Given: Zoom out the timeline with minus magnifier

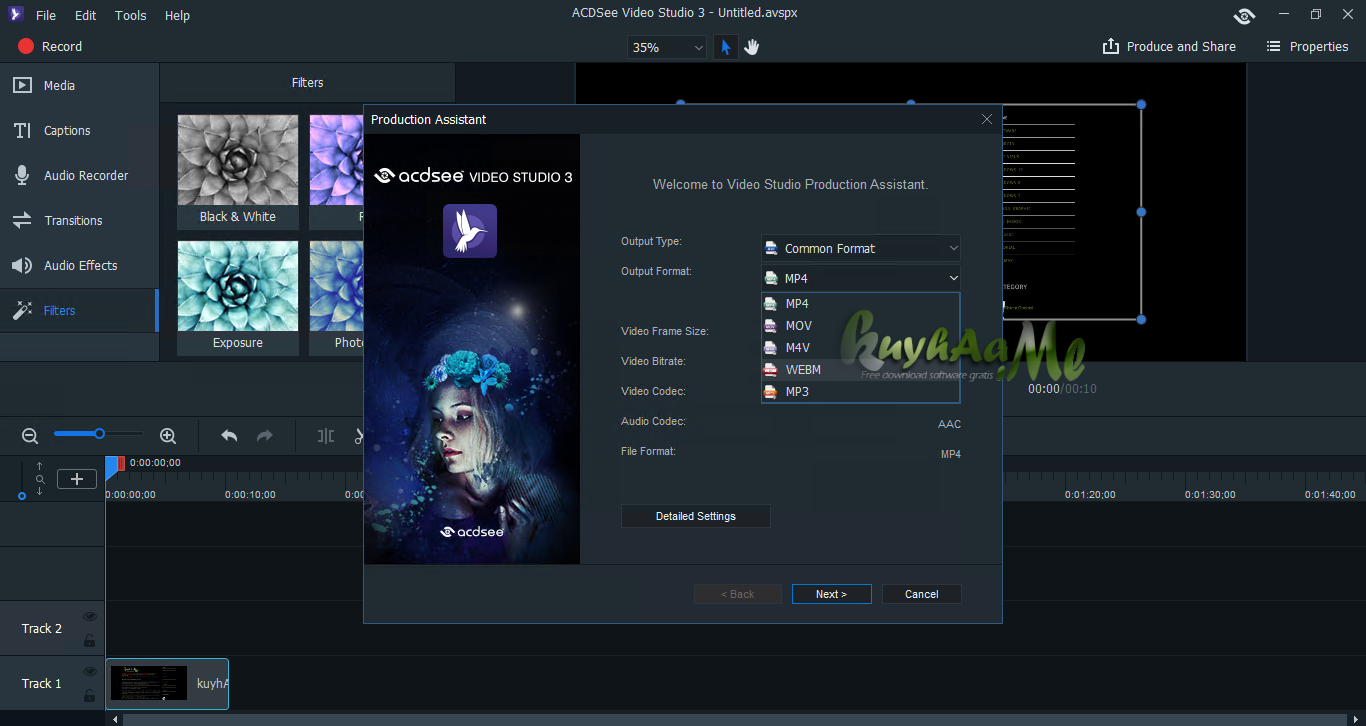Looking at the screenshot, I should 30,435.
